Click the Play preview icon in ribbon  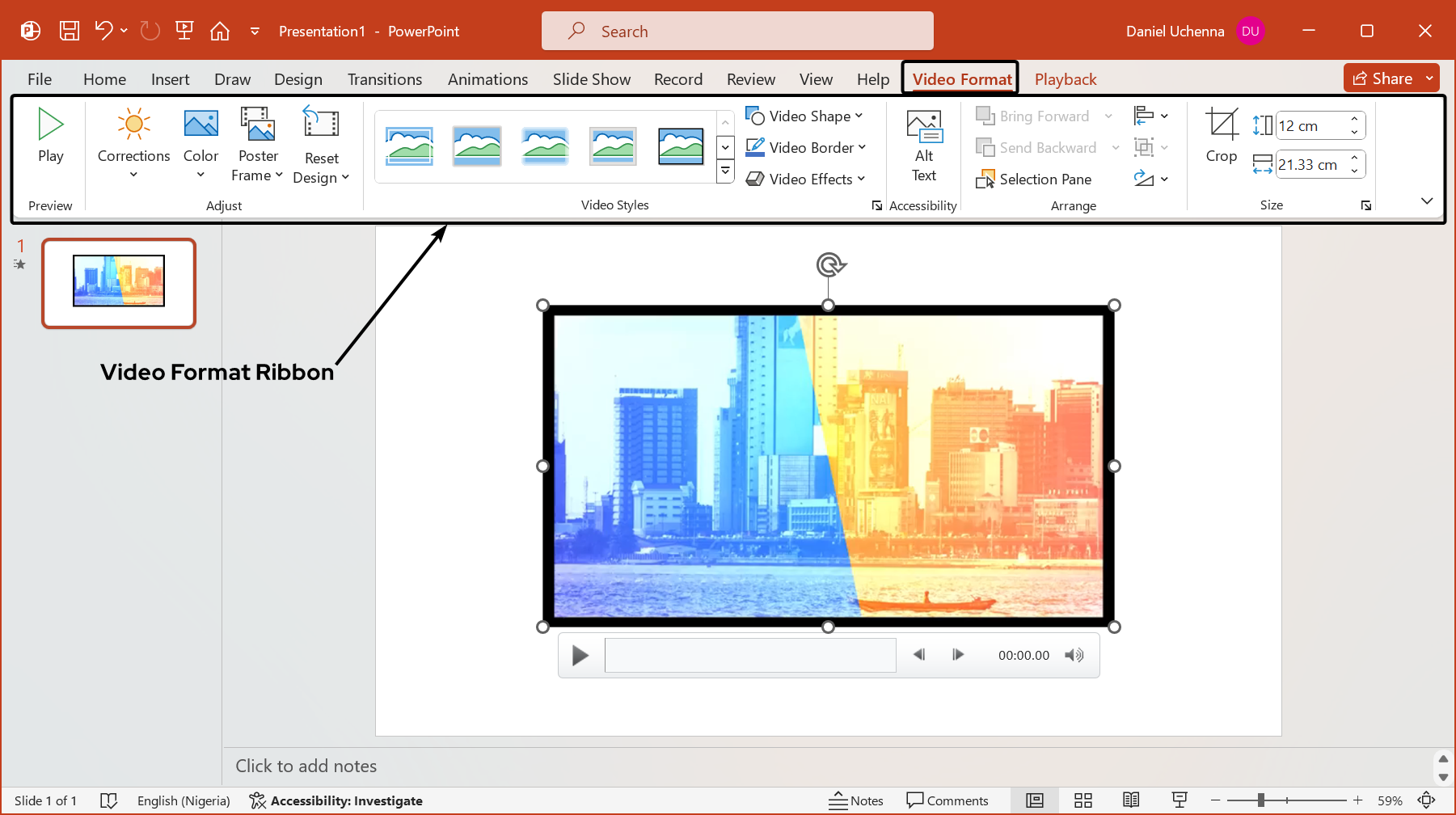[x=50, y=125]
